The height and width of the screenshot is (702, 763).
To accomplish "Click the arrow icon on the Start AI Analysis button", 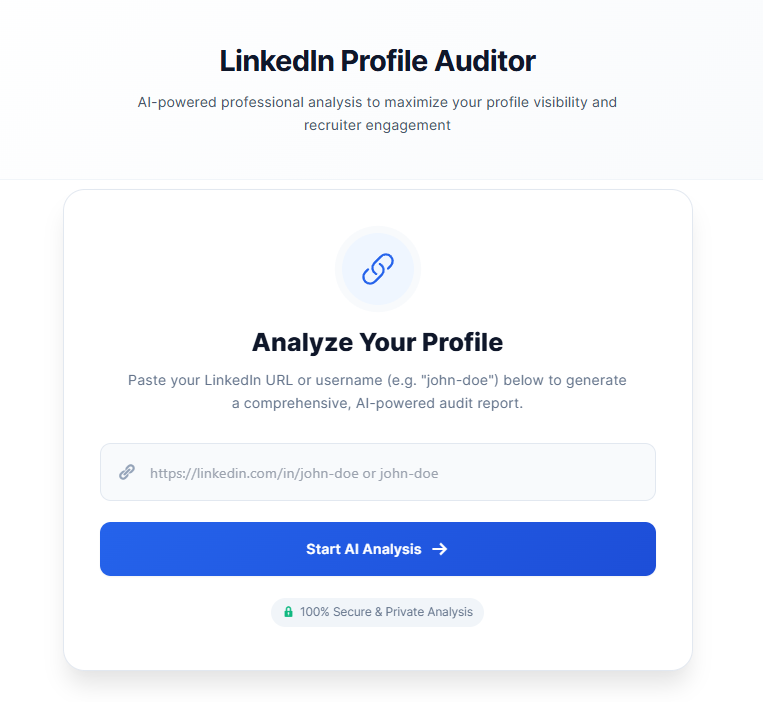I will pyautogui.click(x=439, y=549).
